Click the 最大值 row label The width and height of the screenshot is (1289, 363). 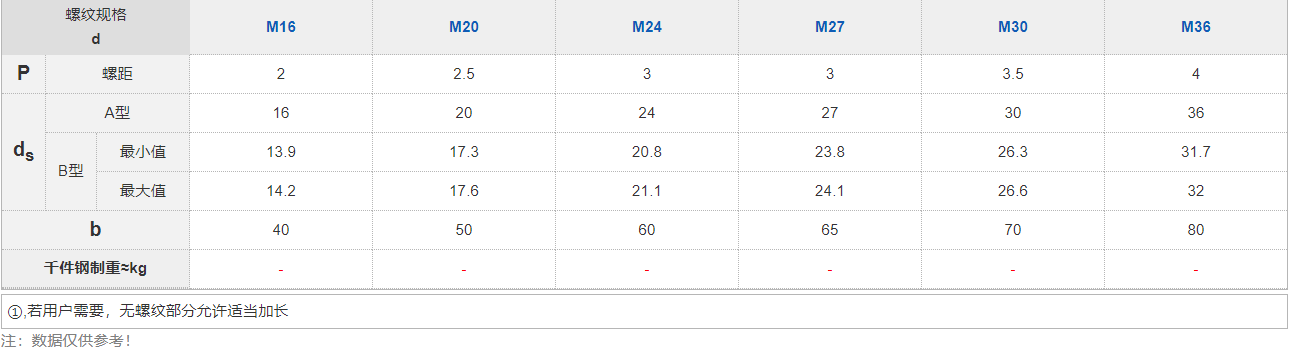142,191
